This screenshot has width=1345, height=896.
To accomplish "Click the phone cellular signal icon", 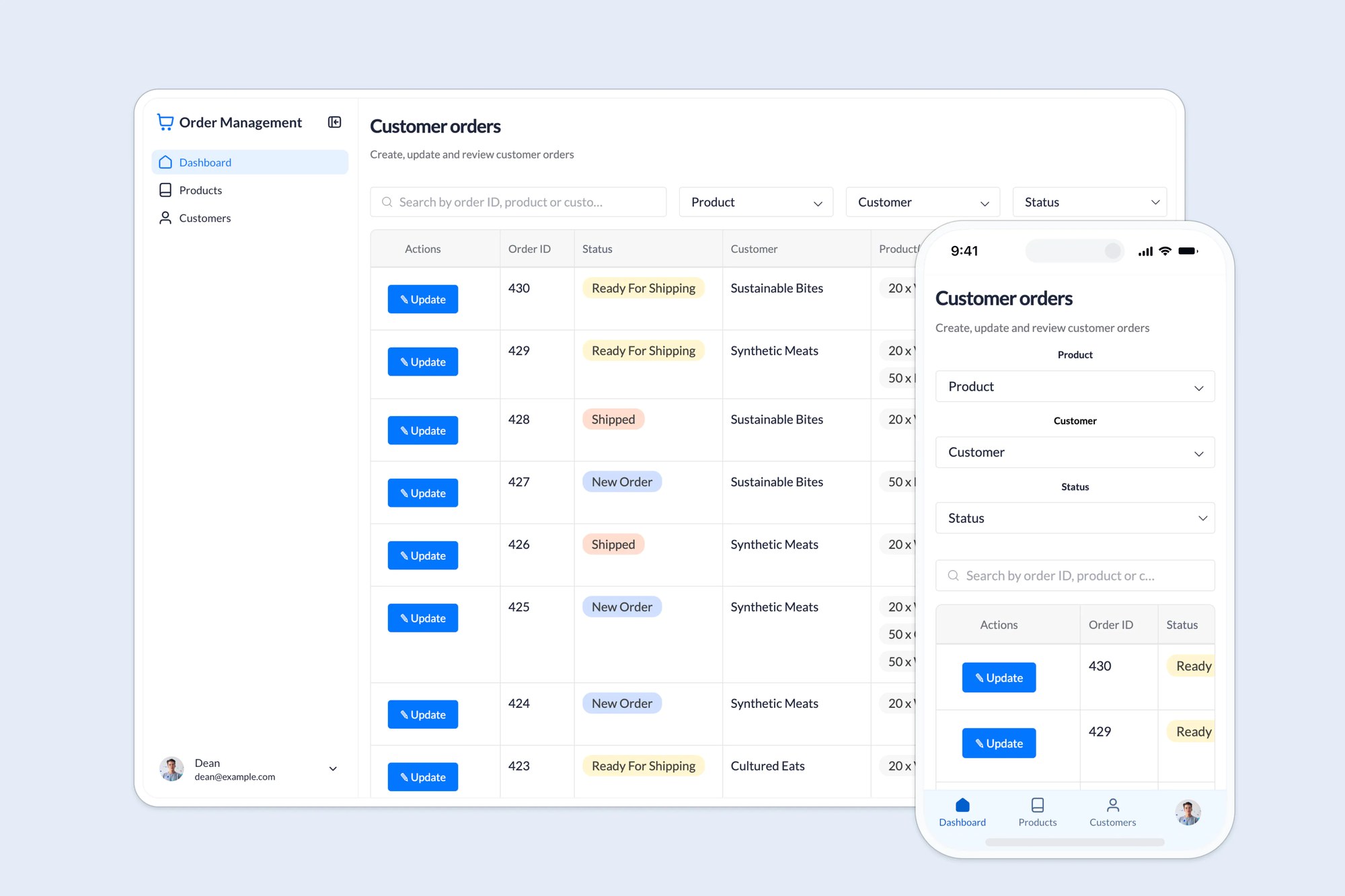I will pos(1145,251).
